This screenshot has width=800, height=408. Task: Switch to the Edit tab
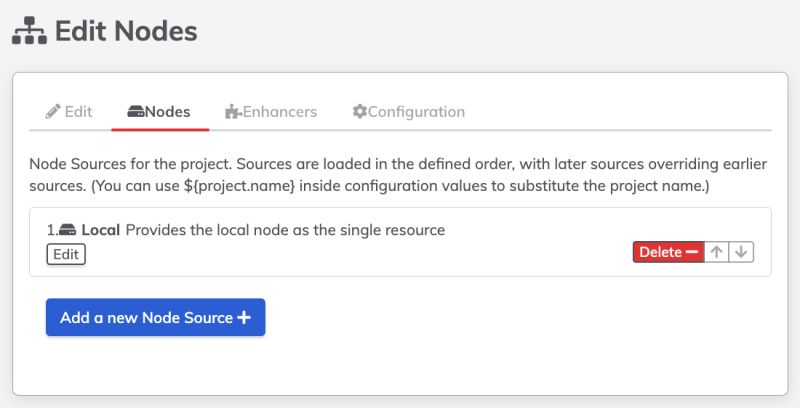tap(78, 112)
